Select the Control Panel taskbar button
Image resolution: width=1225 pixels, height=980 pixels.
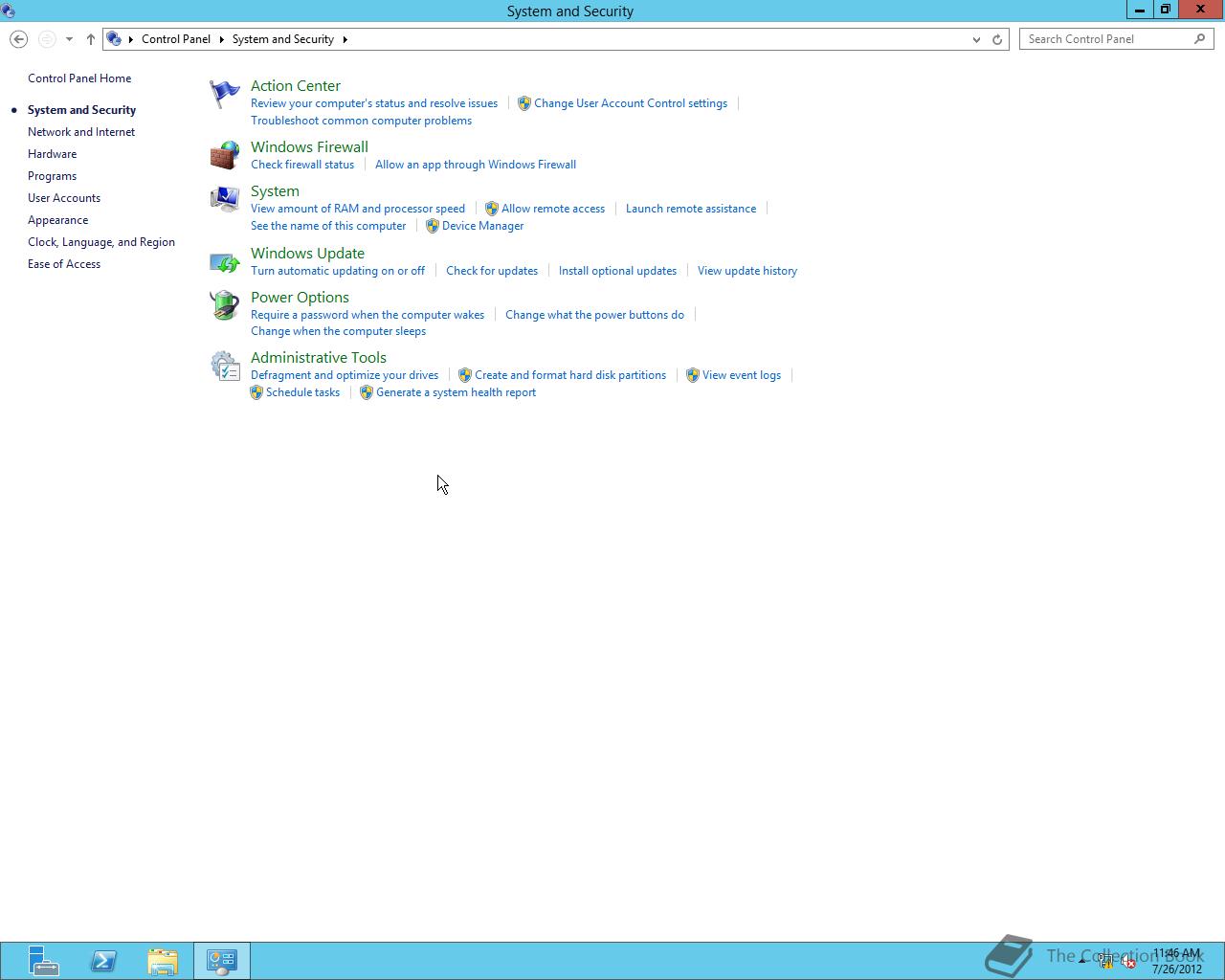[222, 961]
